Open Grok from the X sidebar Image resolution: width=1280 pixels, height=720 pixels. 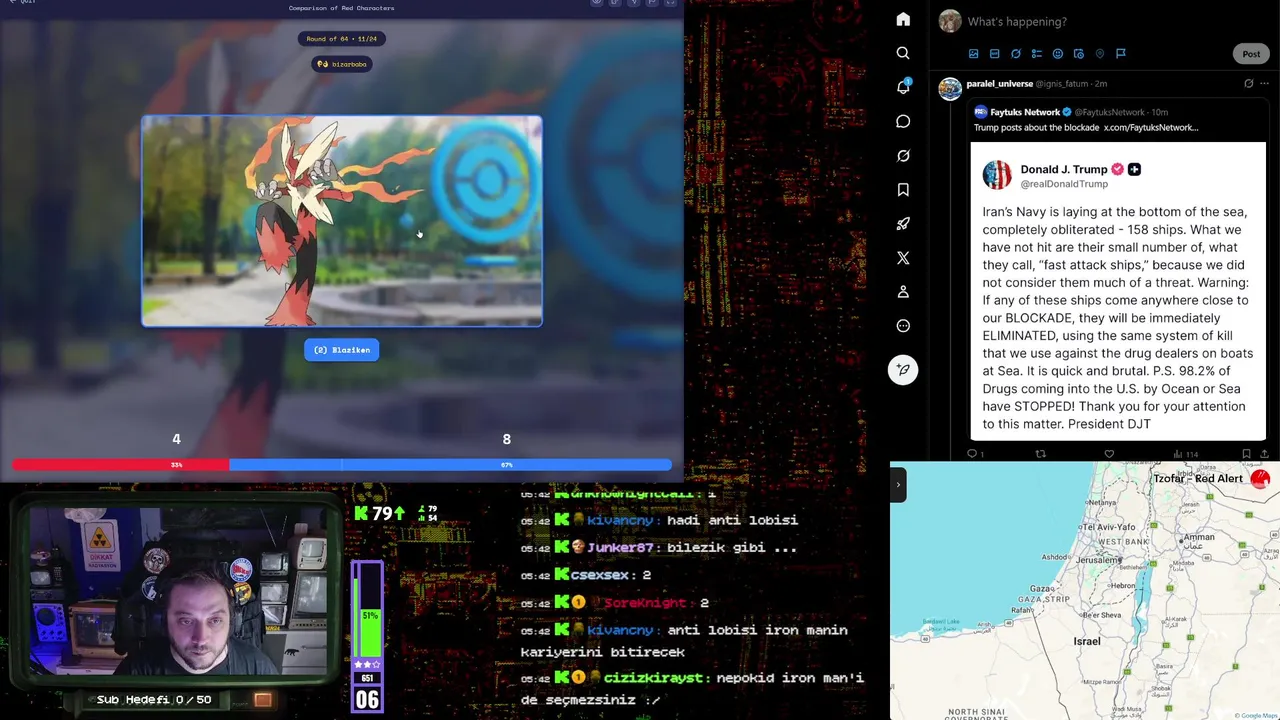pyautogui.click(x=903, y=155)
